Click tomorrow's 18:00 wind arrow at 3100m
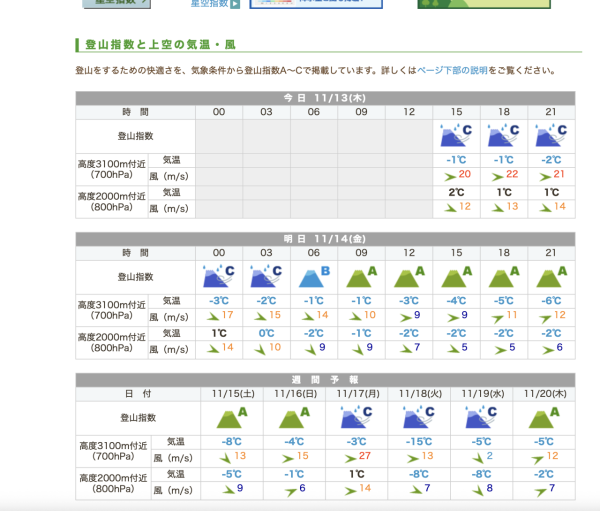600x511 pixels. [497, 318]
